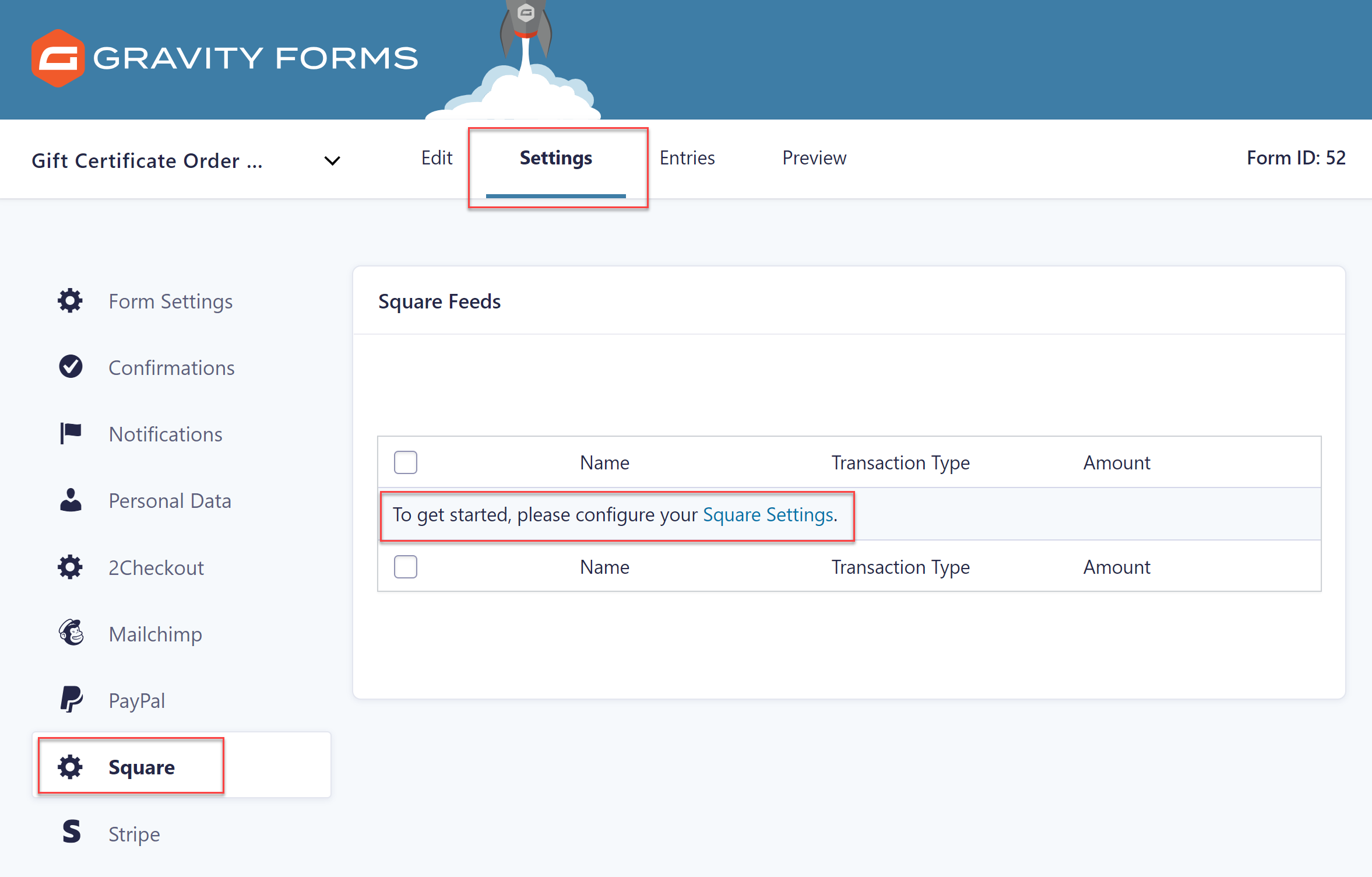
Task: Select Square in the settings sidebar
Action: point(181,766)
